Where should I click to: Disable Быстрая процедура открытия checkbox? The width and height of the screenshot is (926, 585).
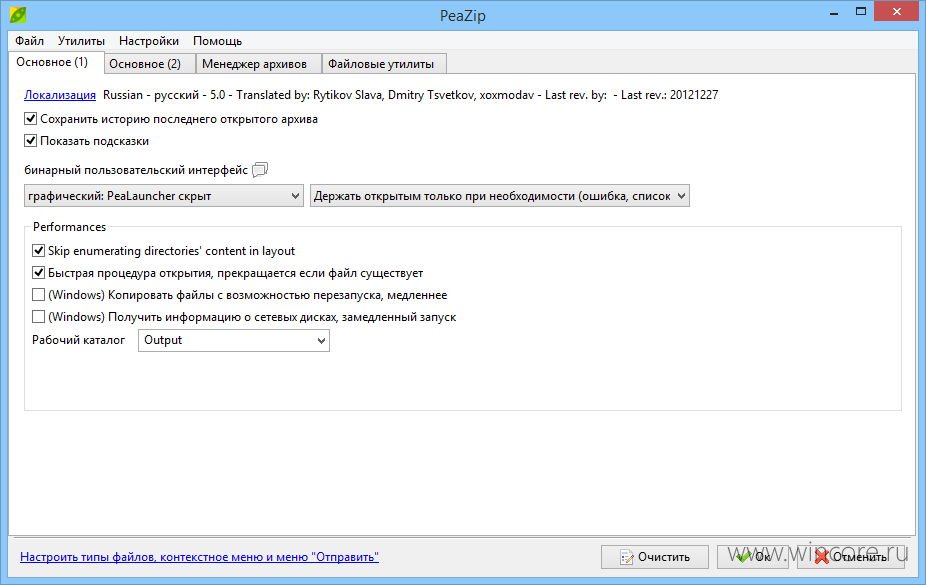[x=38, y=273]
